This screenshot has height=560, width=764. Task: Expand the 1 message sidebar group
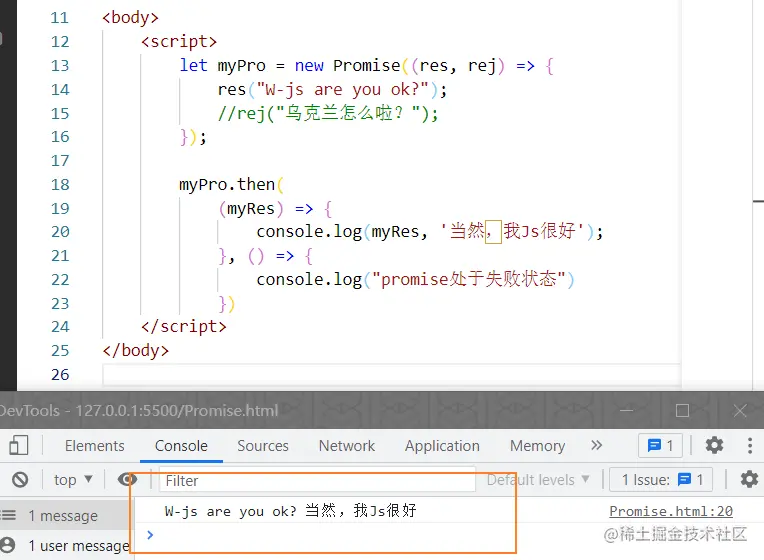tap(63, 516)
